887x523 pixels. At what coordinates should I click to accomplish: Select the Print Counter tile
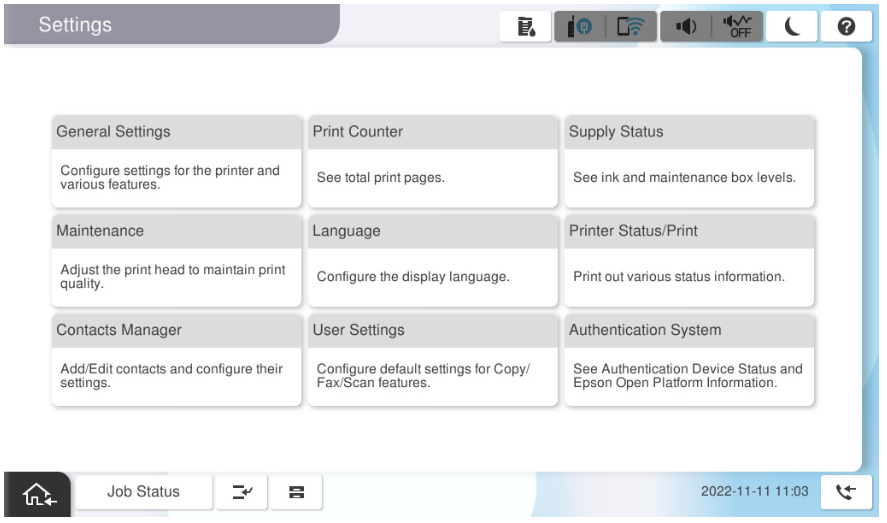pyautogui.click(x=432, y=161)
